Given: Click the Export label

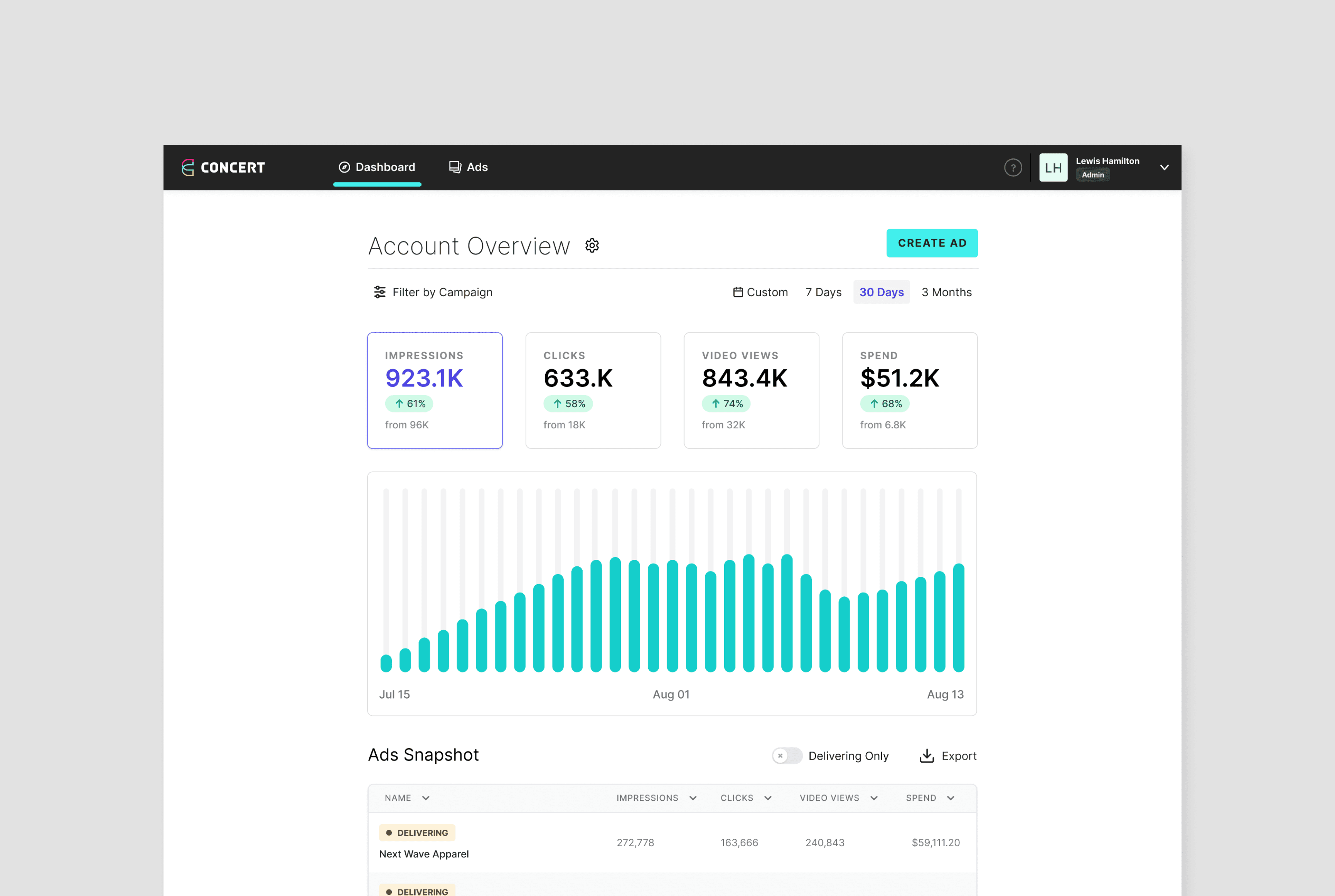Looking at the screenshot, I should 959,756.
